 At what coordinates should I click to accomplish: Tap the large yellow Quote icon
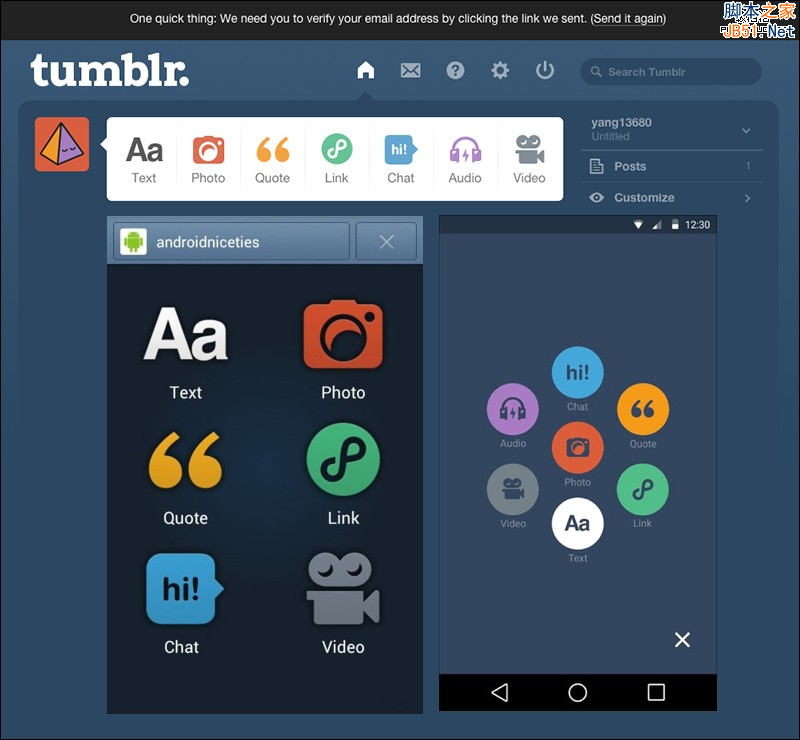pos(185,460)
